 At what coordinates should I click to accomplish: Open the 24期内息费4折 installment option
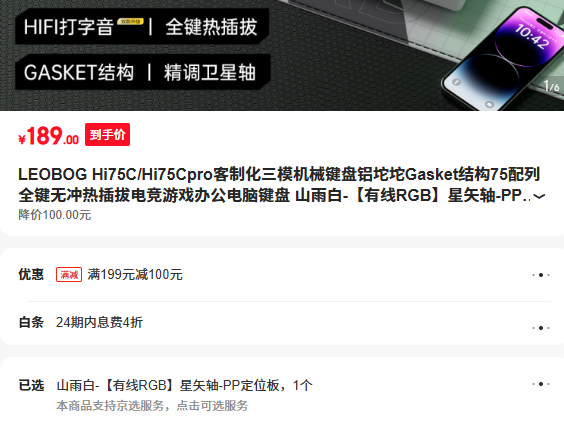pos(99,322)
